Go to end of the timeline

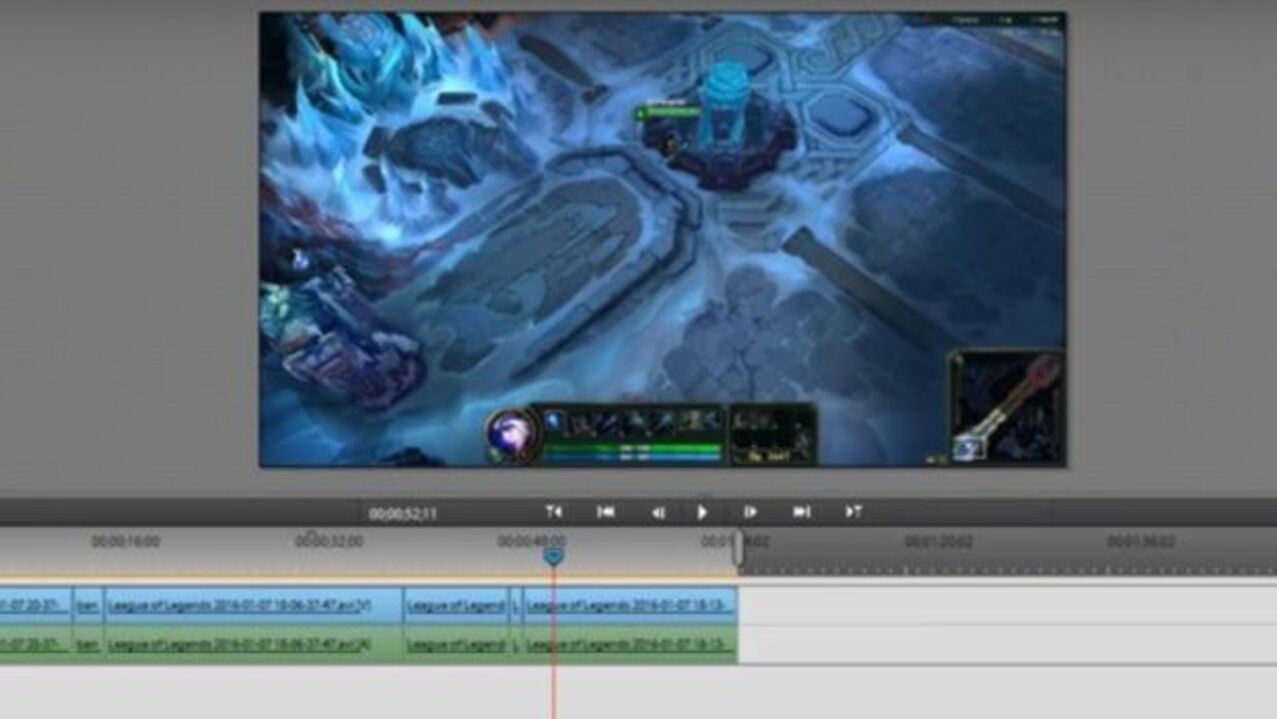[x=801, y=512]
